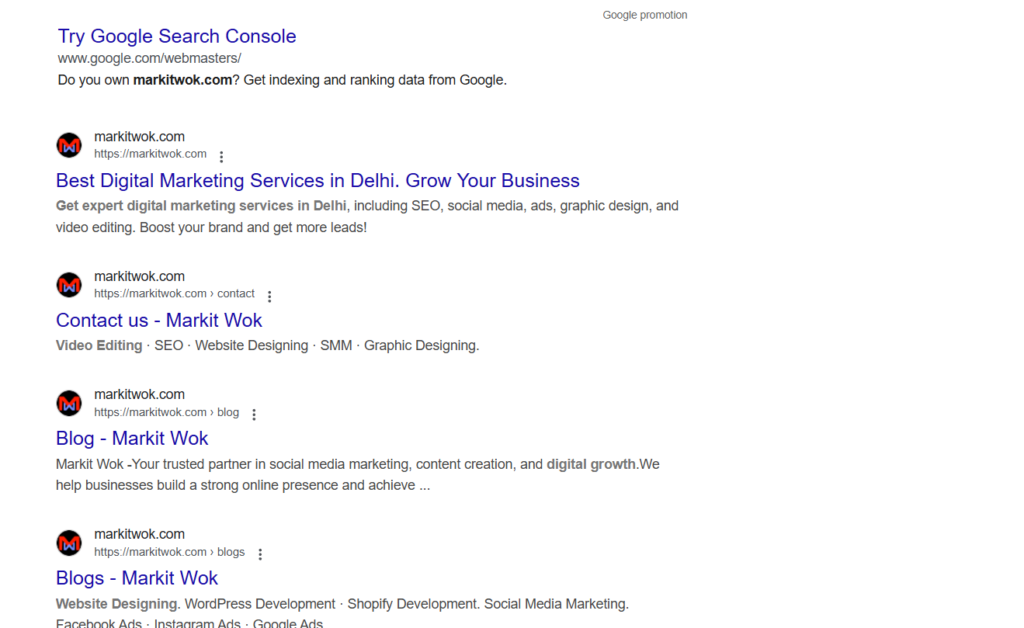The height and width of the screenshot is (628, 1024).
Task: Click the 'Markit Wok -Your trusted partner' snippet
Action: tap(357, 475)
